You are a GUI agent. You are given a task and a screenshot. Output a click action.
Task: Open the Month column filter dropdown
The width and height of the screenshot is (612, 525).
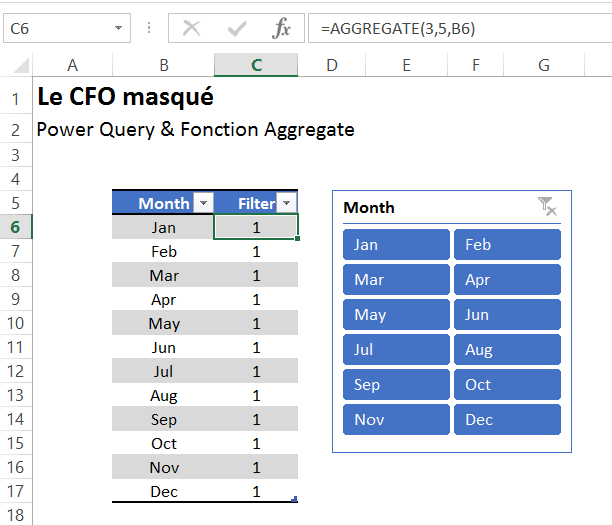[203, 203]
